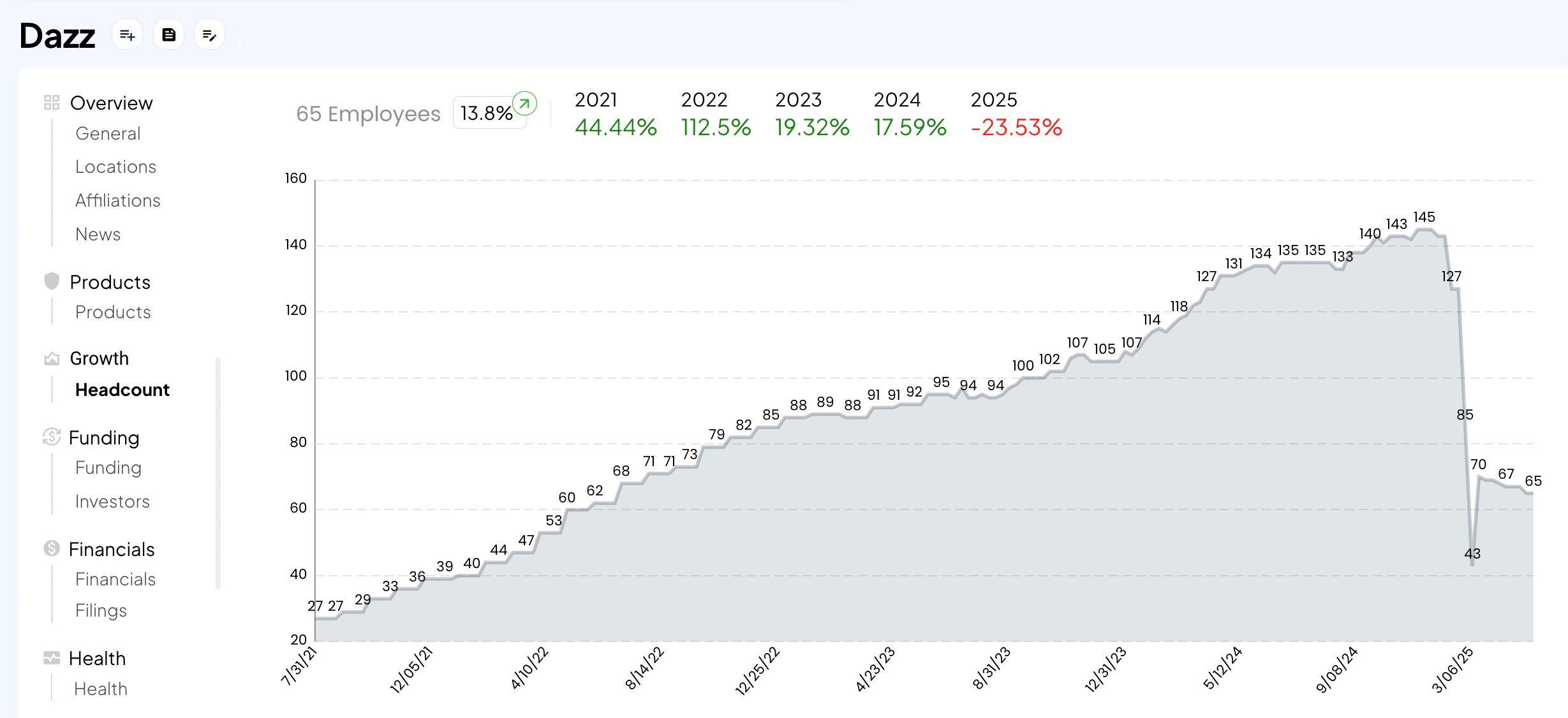Click the Dazz company title

(57, 36)
